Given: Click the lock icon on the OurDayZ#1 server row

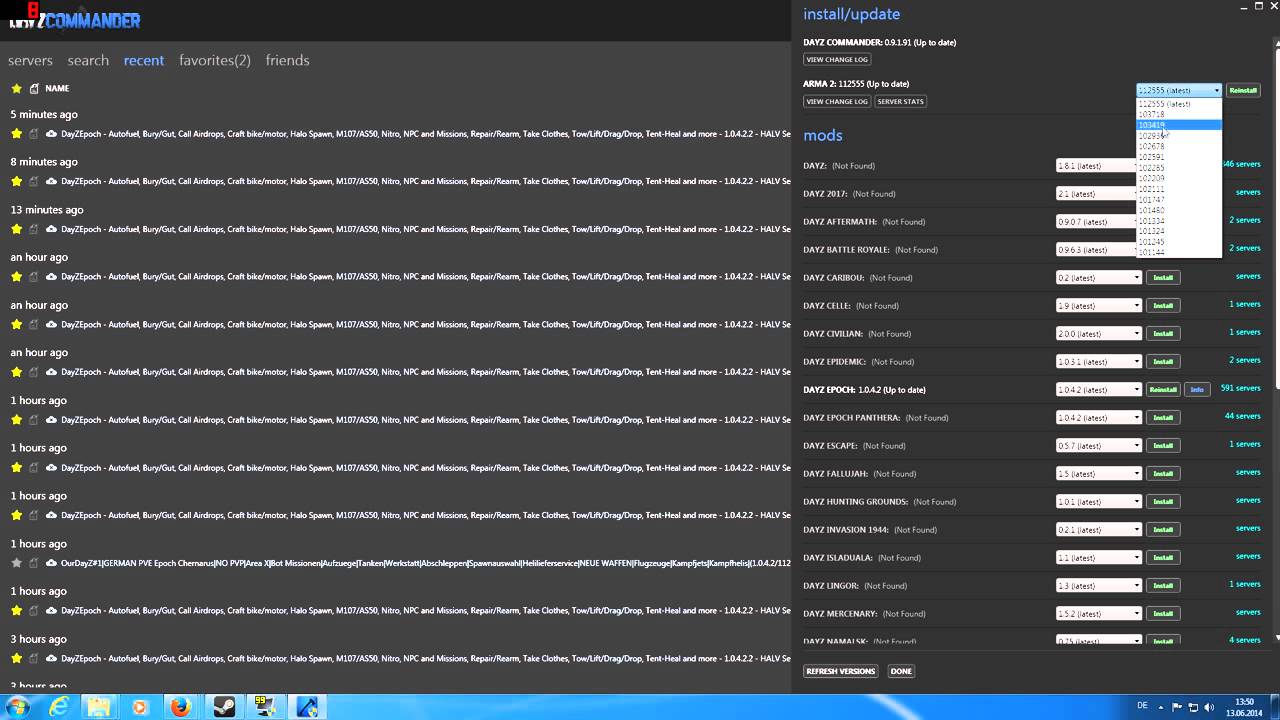Looking at the screenshot, I should (x=34, y=563).
